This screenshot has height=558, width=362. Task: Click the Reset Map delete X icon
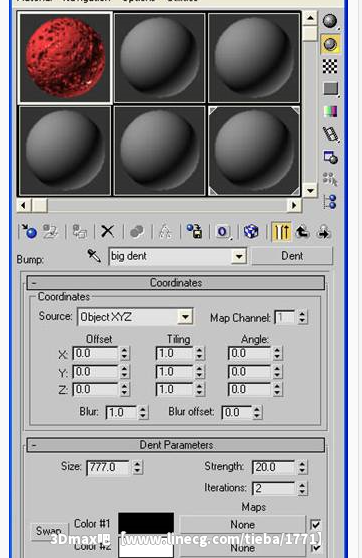107,231
